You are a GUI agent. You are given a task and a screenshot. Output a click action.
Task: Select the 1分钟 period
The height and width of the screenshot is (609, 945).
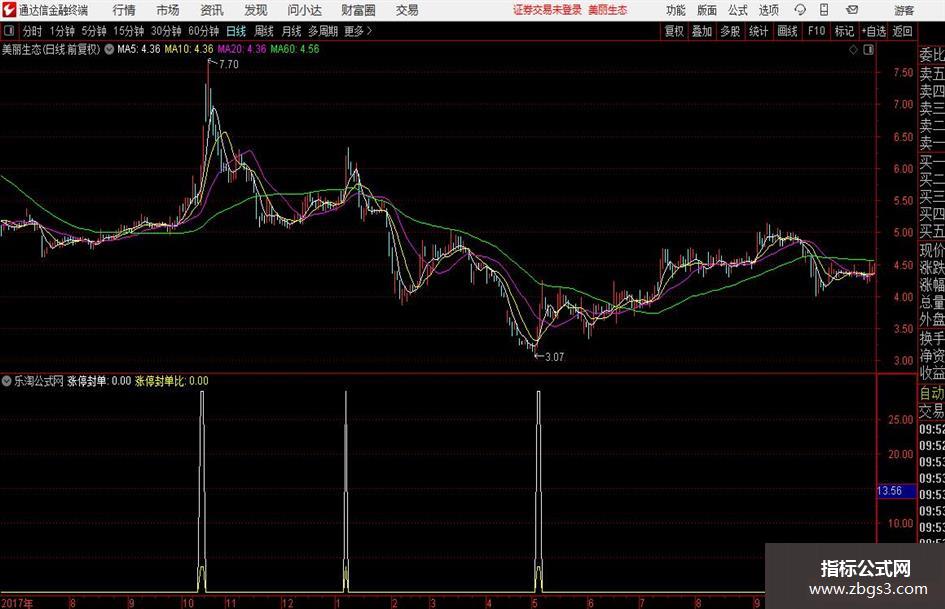[x=62, y=31]
